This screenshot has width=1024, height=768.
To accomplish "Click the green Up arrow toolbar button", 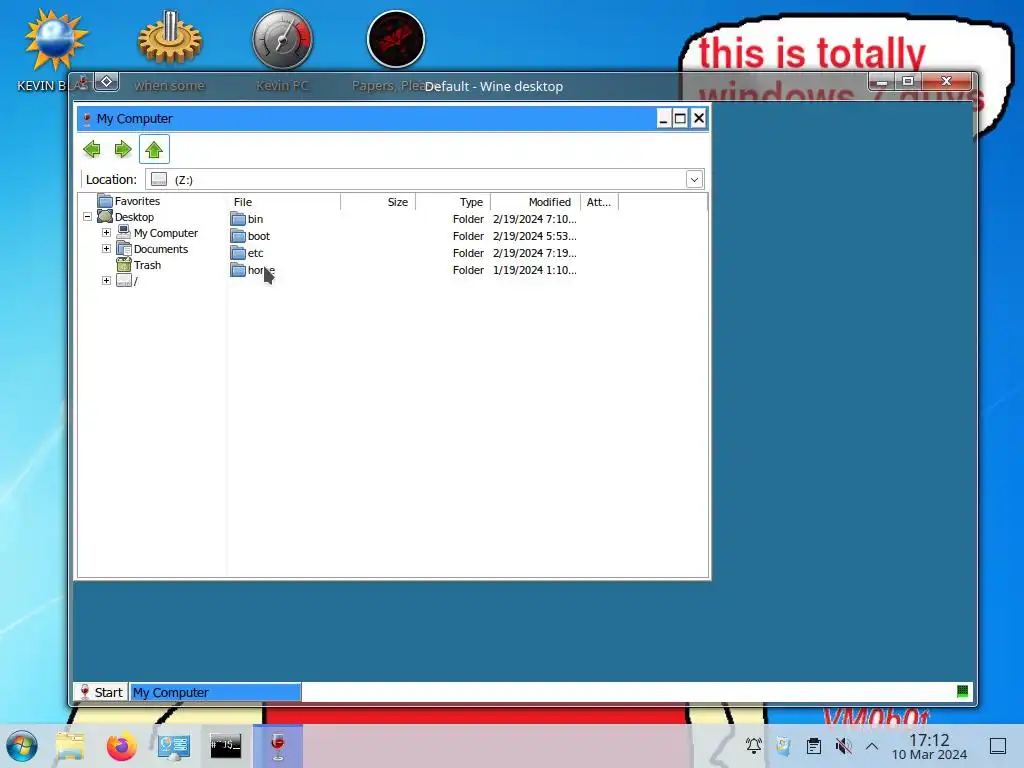I will click(x=154, y=150).
